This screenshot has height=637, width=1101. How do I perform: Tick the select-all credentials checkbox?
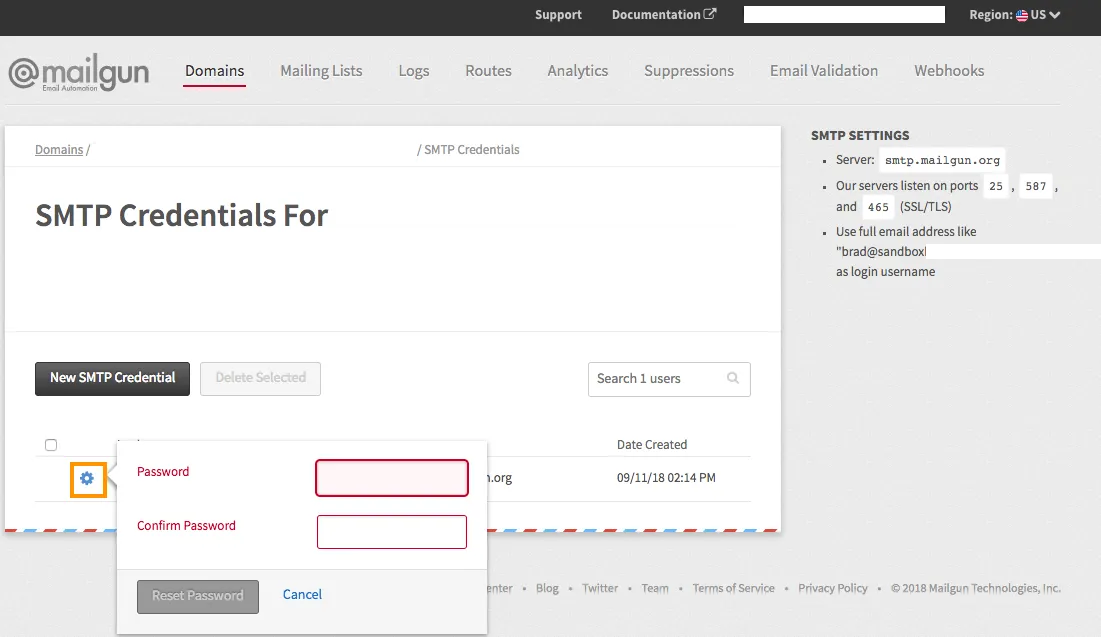(x=51, y=445)
